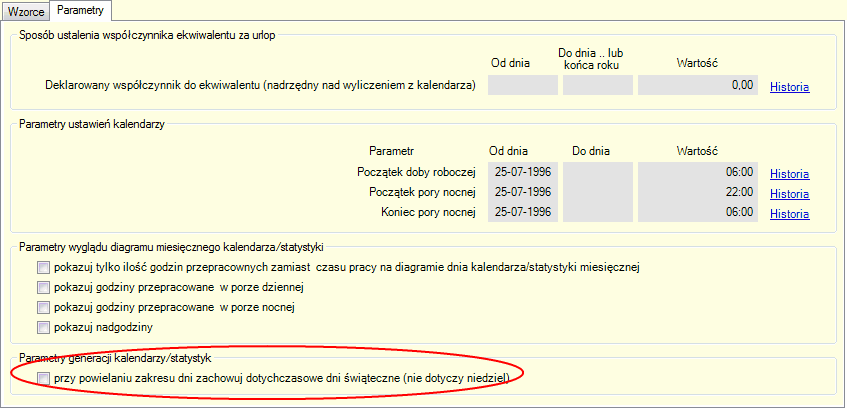
Task: View Historia for Koniec pory nocnej
Action: point(789,213)
